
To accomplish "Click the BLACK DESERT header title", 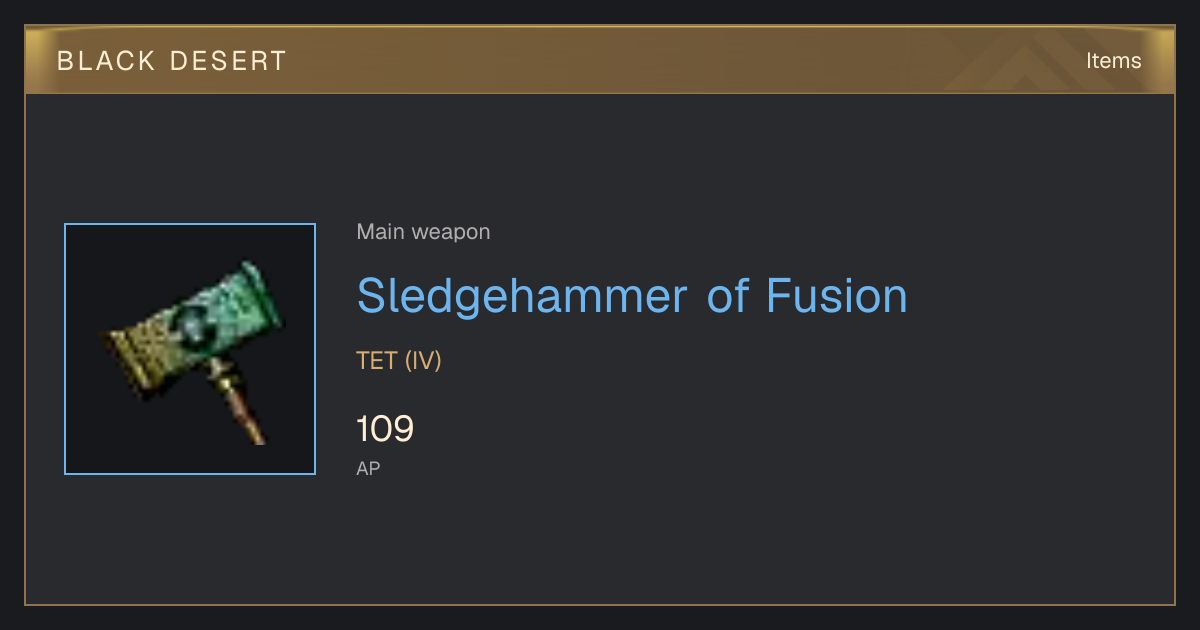I will (x=172, y=61).
